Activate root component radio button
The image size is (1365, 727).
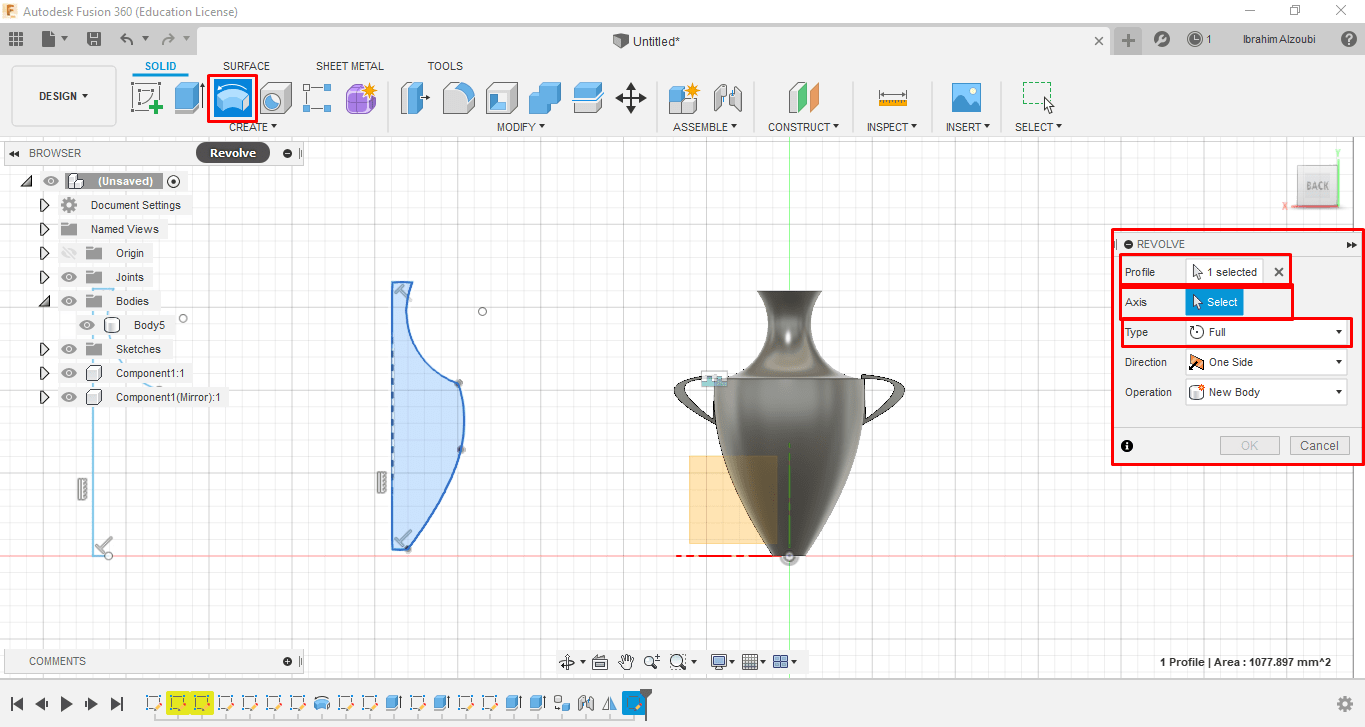point(174,181)
